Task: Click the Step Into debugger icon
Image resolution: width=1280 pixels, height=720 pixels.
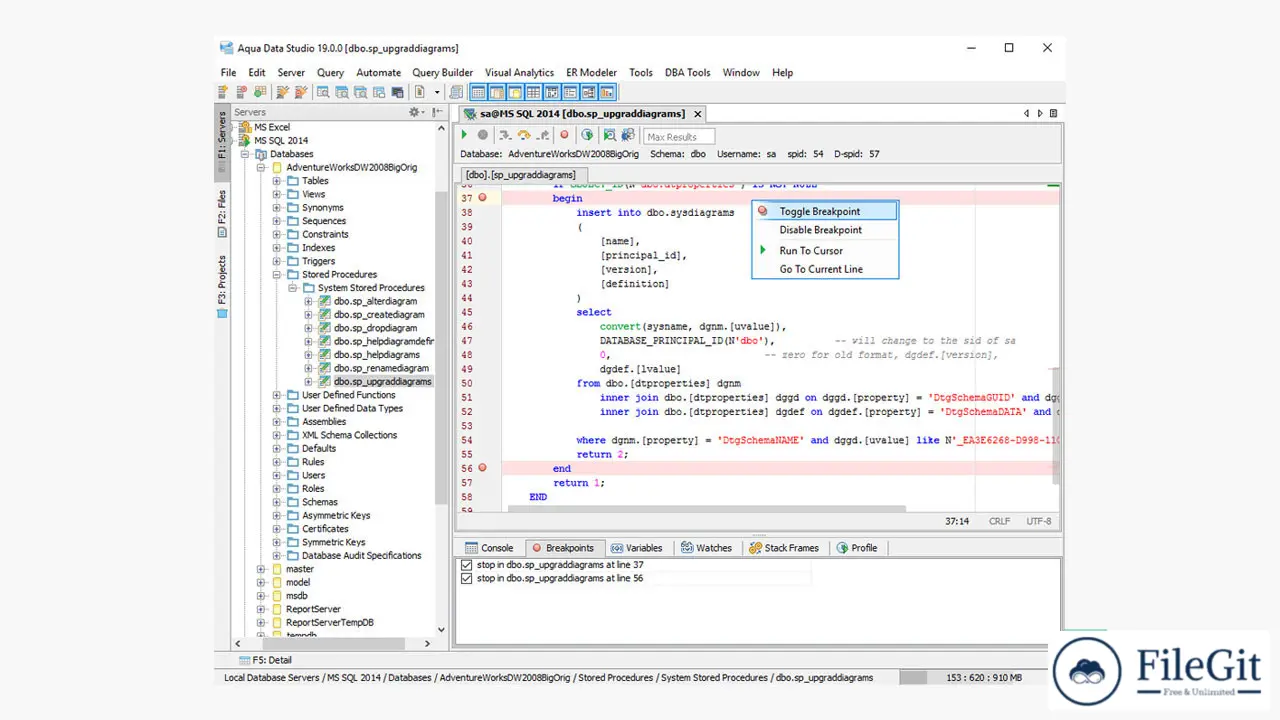Action: pos(505,135)
